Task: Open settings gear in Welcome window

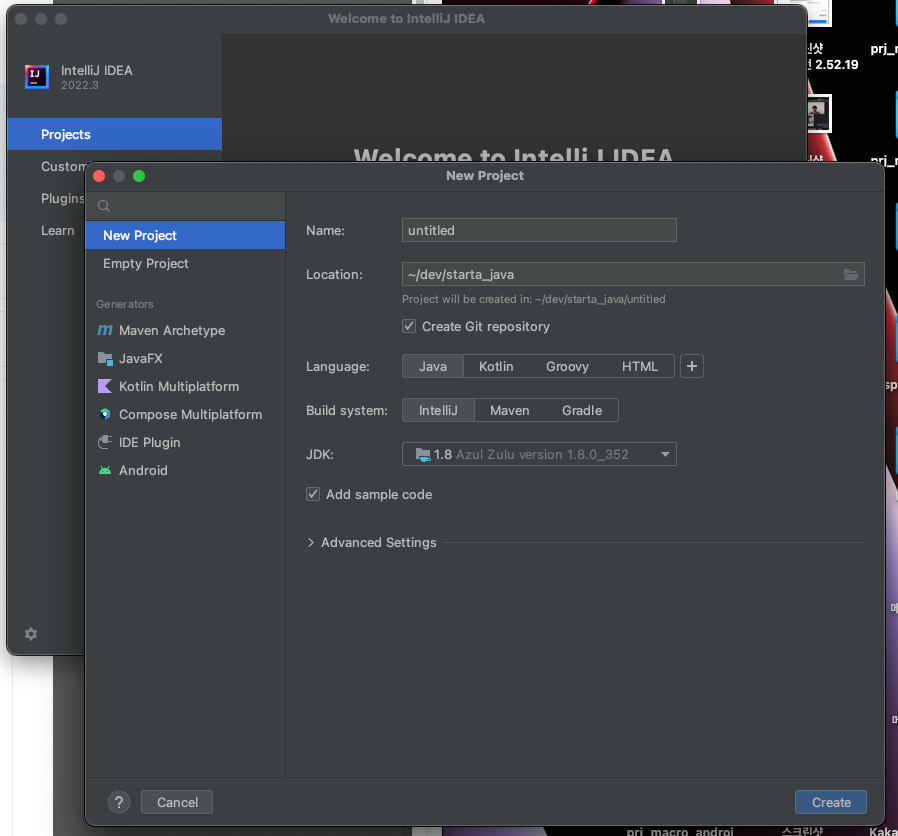Action: [31, 634]
